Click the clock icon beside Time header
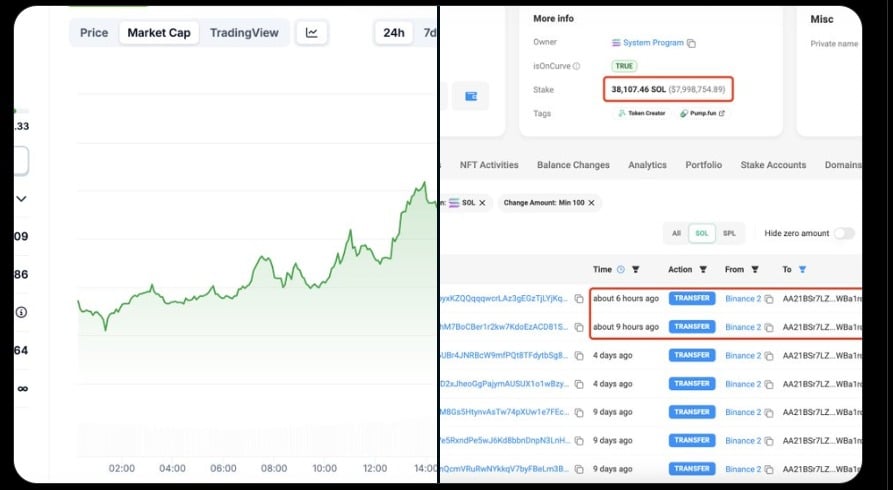The height and width of the screenshot is (490, 893). [621, 269]
